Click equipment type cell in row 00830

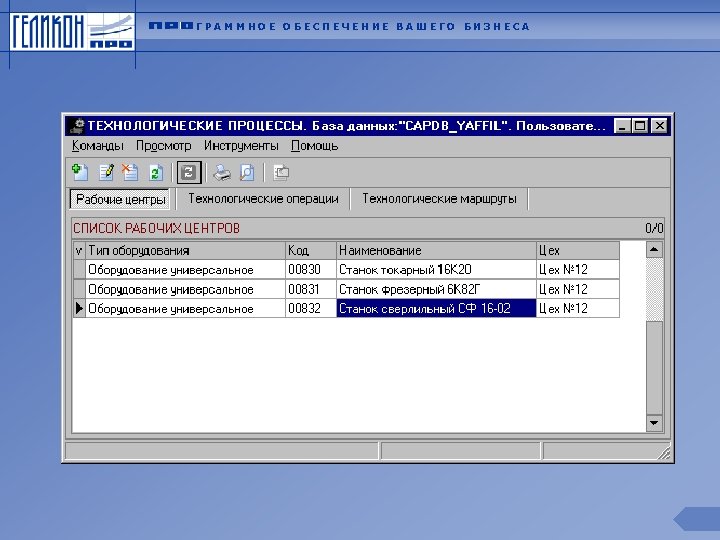186,269
